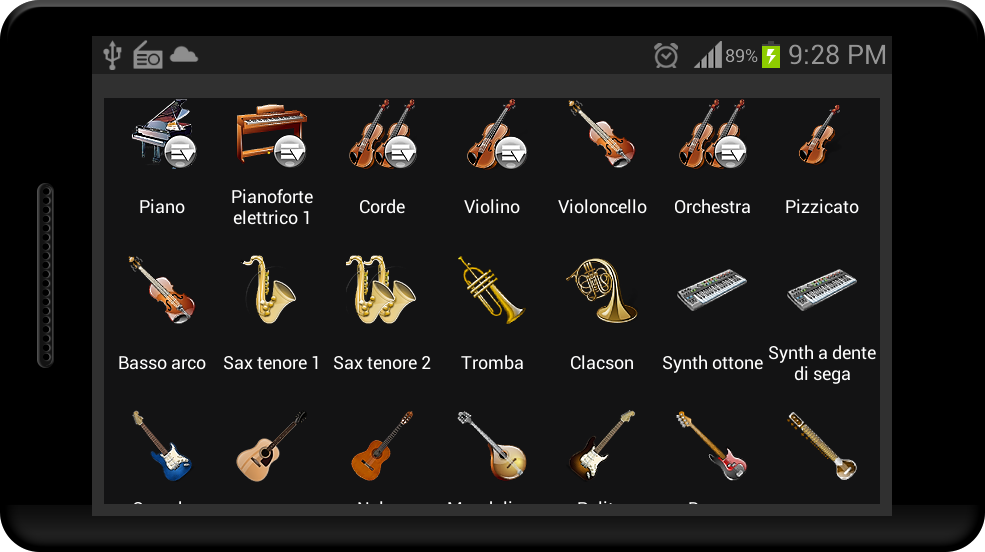Screen dimensions: 985x552
Task: Choose the mandolin instrument icon
Action: tap(492, 445)
